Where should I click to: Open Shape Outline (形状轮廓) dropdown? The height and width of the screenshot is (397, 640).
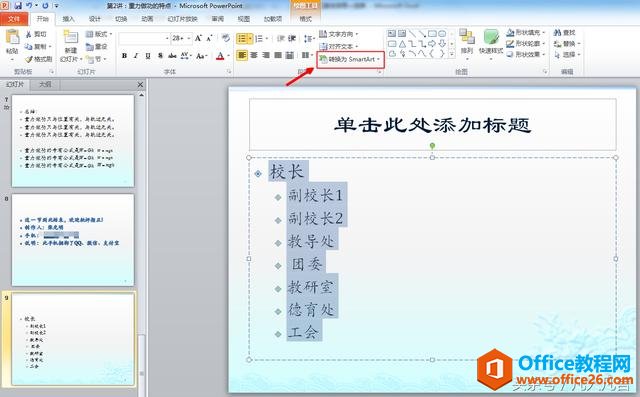526,43
